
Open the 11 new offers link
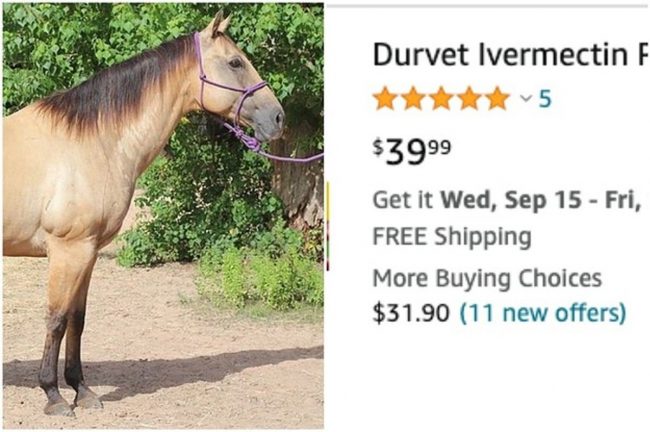(543, 312)
